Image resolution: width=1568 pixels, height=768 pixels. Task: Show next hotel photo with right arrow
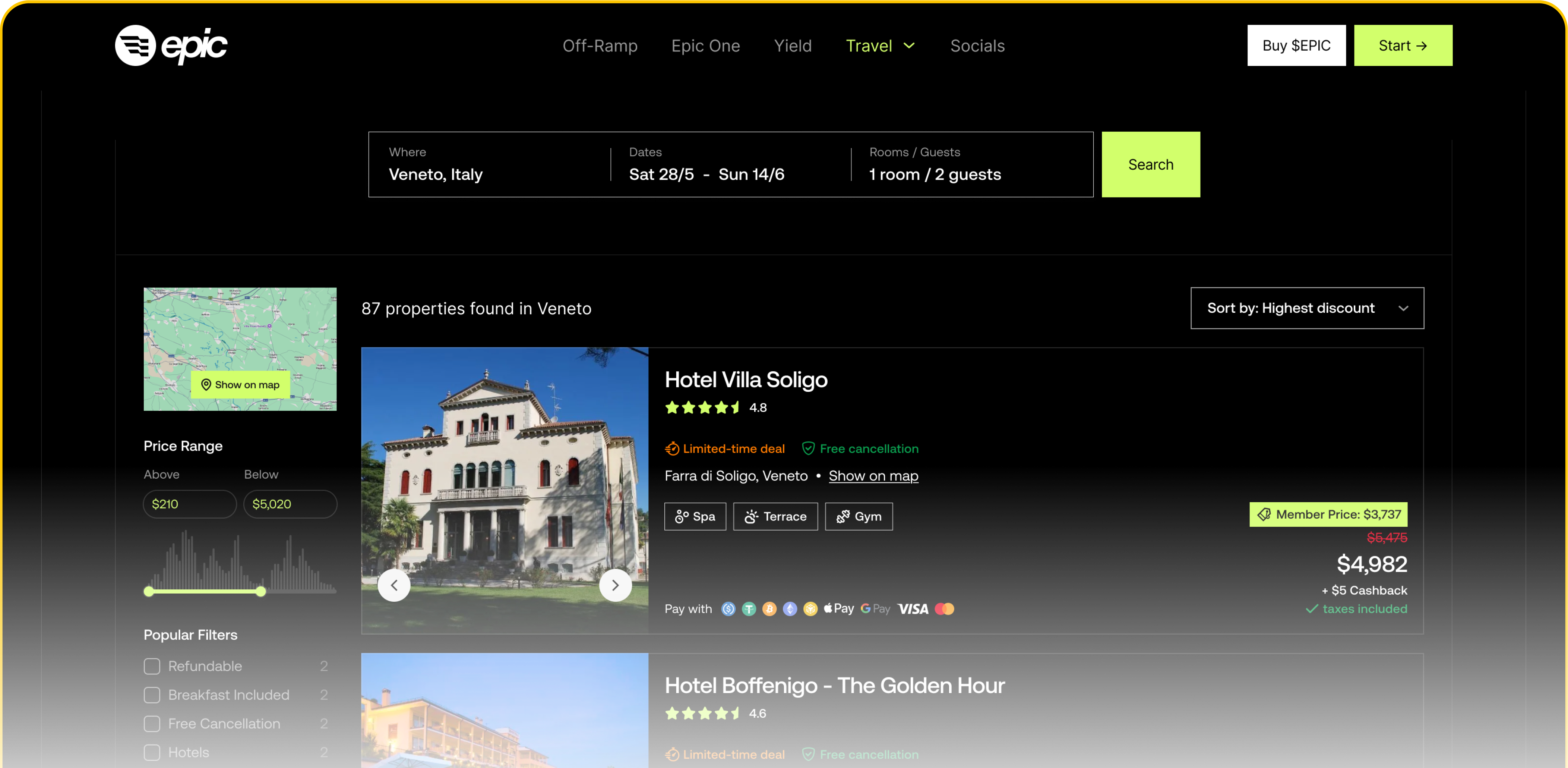[x=615, y=585]
